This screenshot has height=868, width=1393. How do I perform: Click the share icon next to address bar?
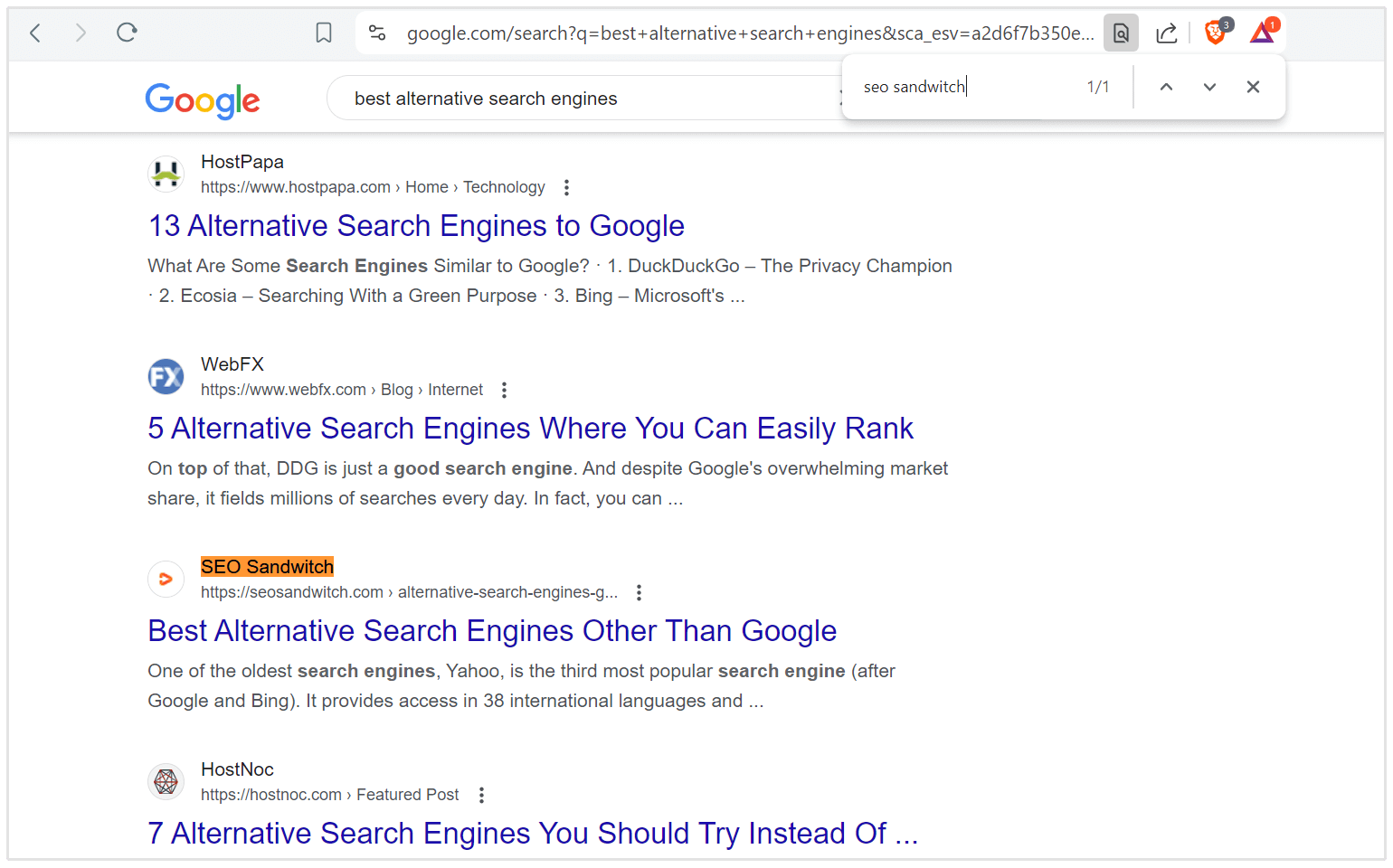click(x=1166, y=33)
